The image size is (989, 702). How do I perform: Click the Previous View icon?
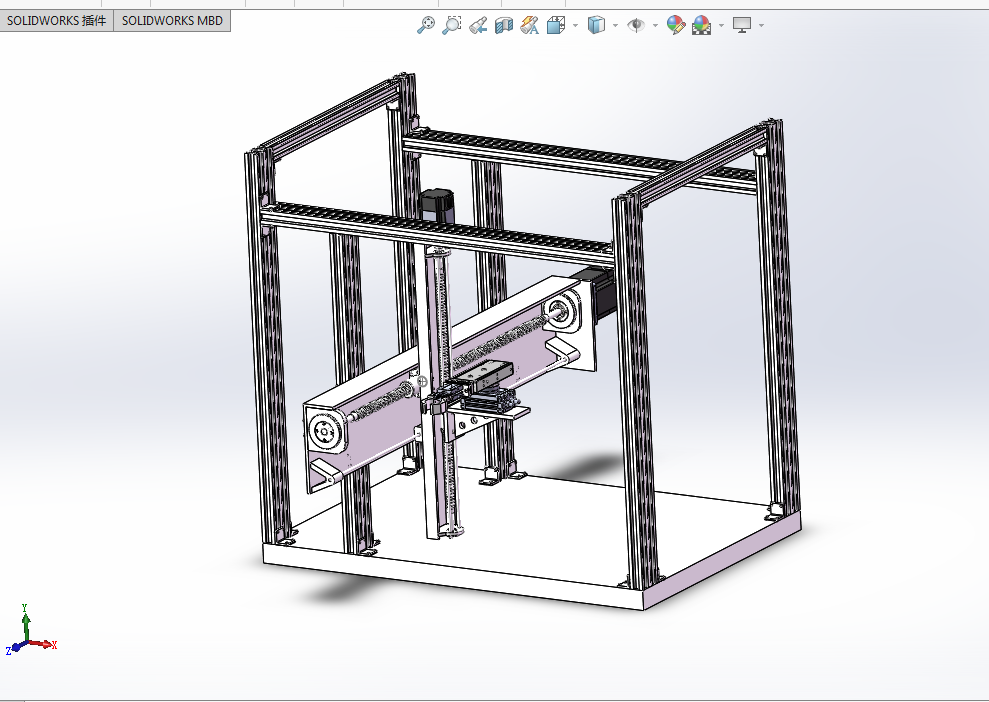point(478,25)
